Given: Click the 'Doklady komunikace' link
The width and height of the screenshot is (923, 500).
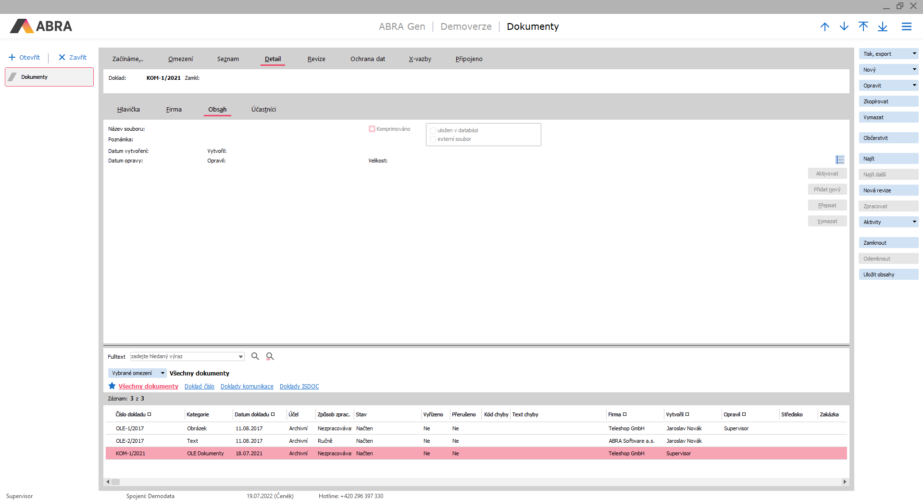Looking at the screenshot, I should (247, 386).
